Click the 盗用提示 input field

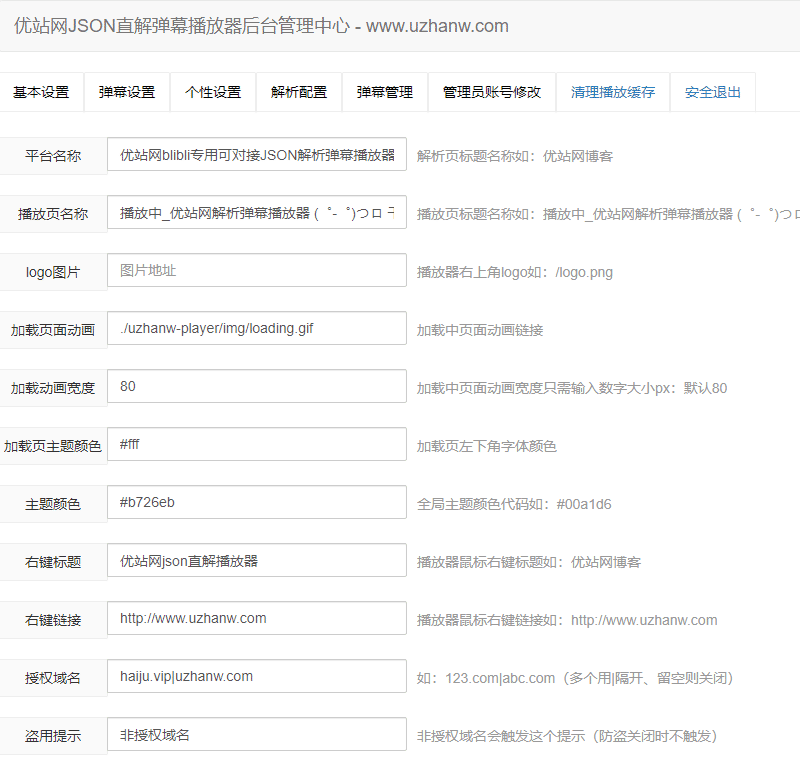(x=257, y=734)
